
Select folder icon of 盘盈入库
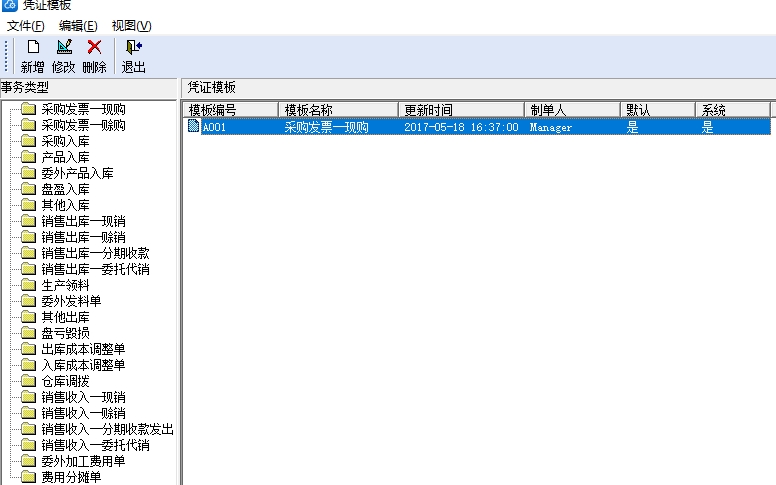[29, 189]
